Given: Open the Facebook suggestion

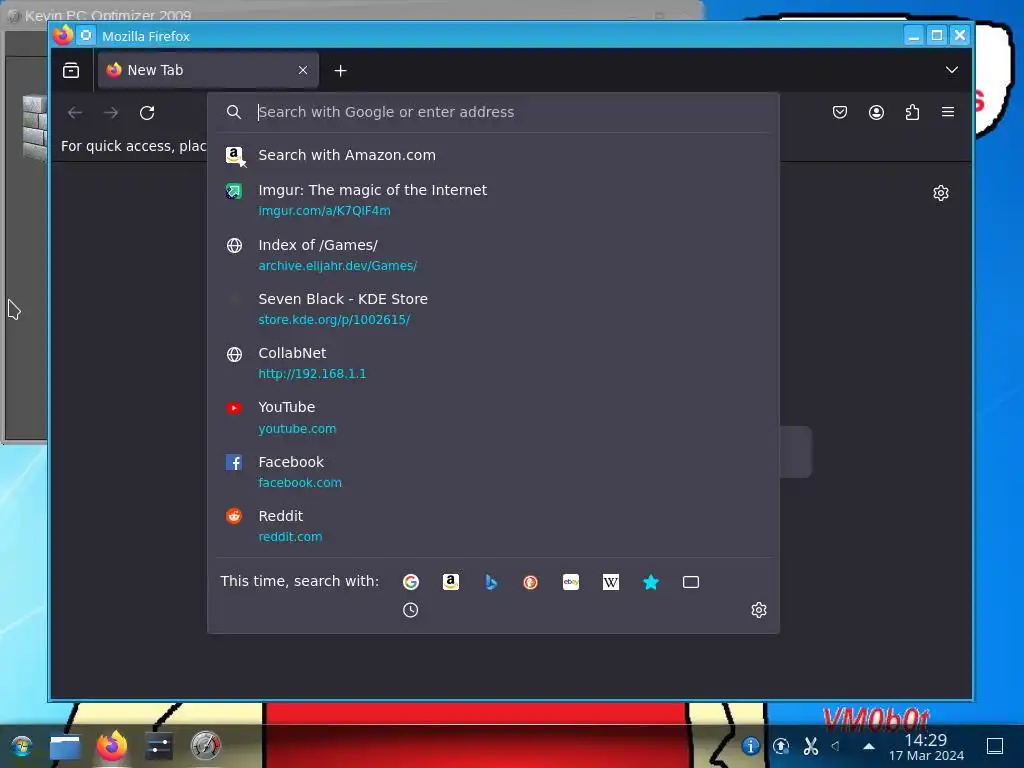Looking at the screenshot, I should 494,472.
